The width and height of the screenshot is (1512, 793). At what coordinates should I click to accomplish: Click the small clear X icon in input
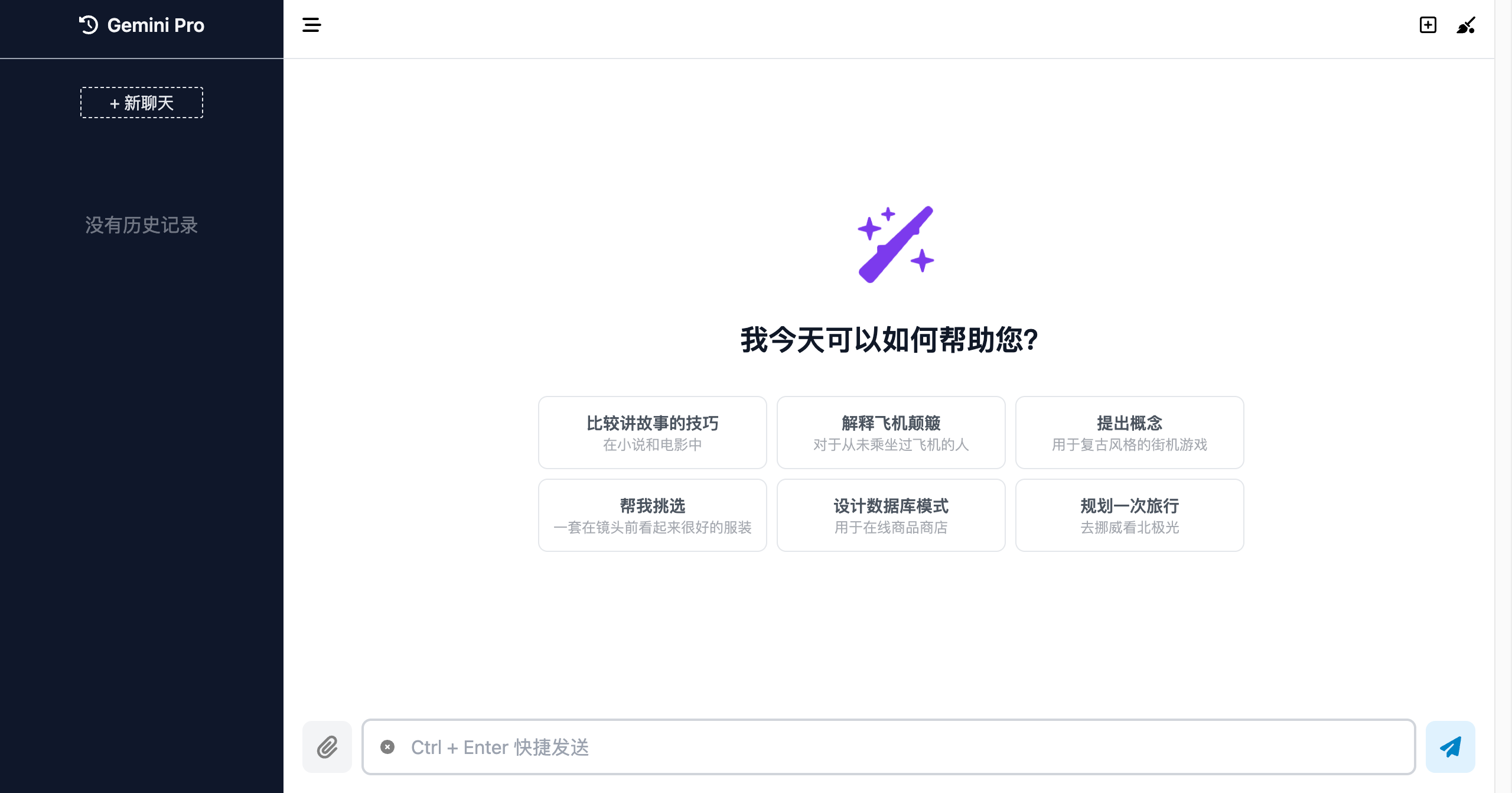point(387,747)
